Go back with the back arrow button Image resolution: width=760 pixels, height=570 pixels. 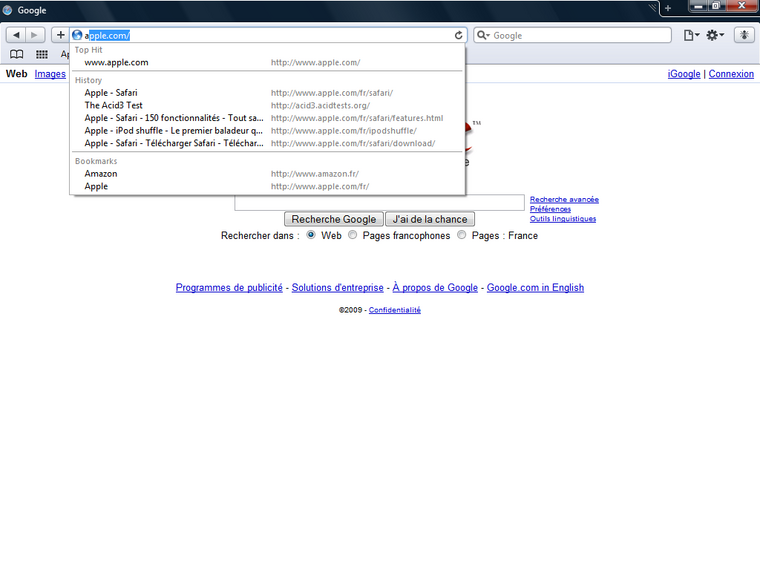click(16, 35)
